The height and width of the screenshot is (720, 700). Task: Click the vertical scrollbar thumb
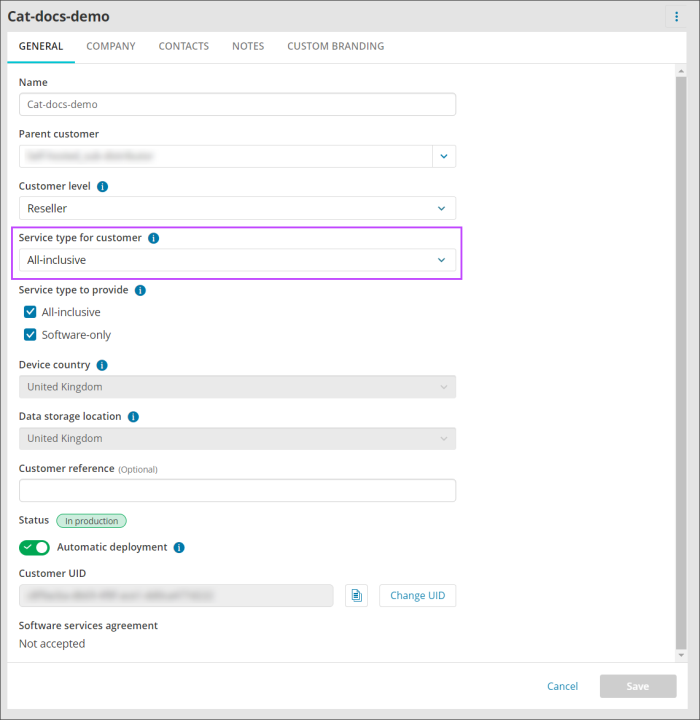(681, 363)
